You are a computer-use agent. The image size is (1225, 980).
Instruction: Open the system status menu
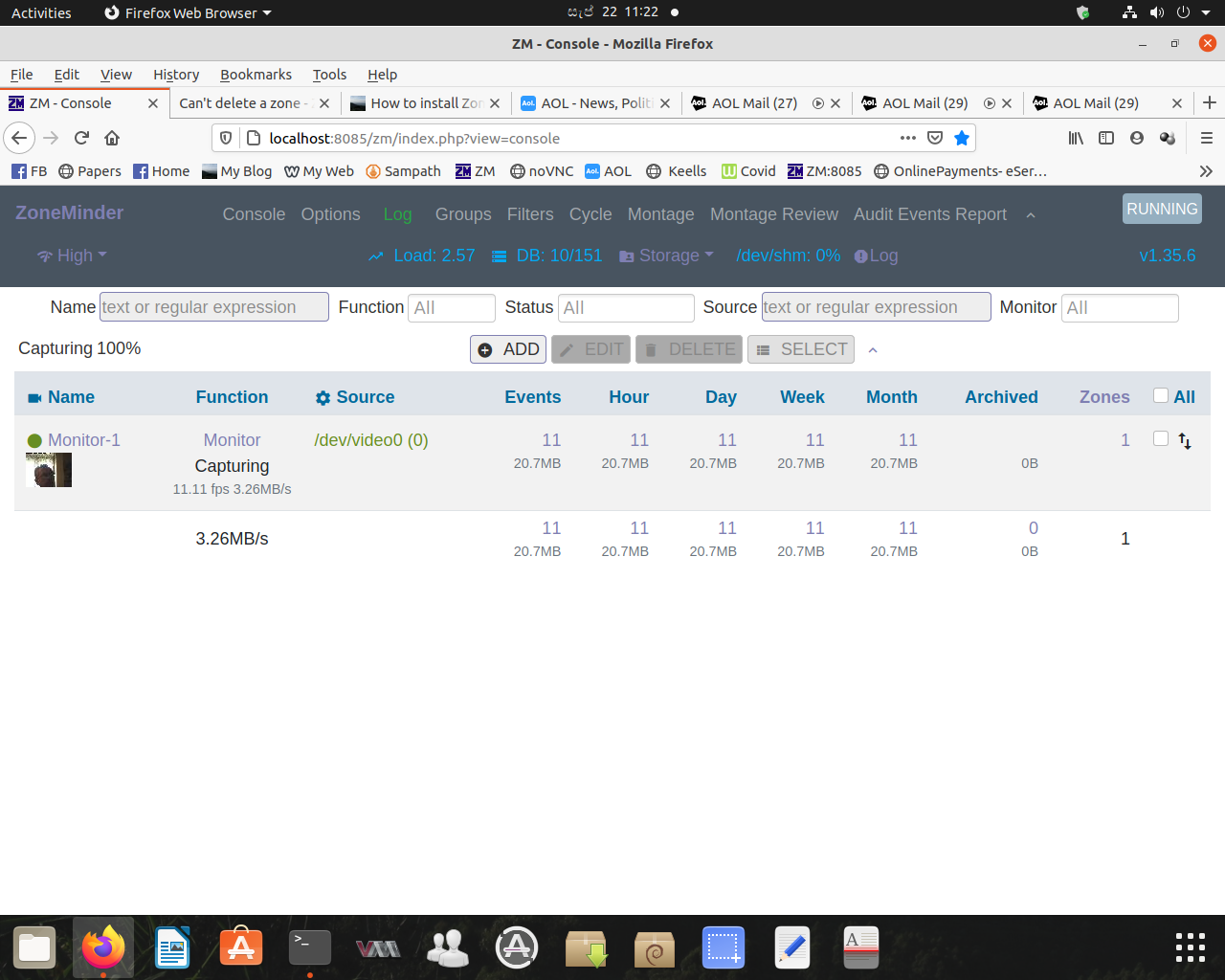click(1167, 12)
